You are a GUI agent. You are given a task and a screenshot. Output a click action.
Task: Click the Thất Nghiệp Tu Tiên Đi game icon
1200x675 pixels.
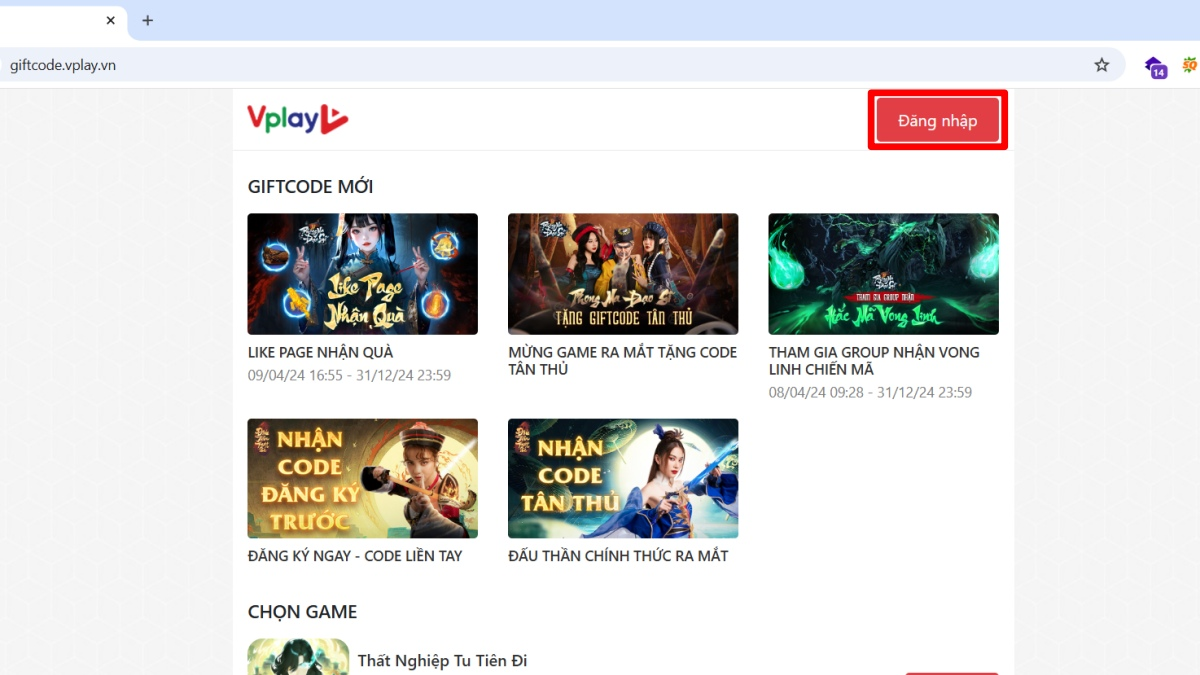coord(298,657)
